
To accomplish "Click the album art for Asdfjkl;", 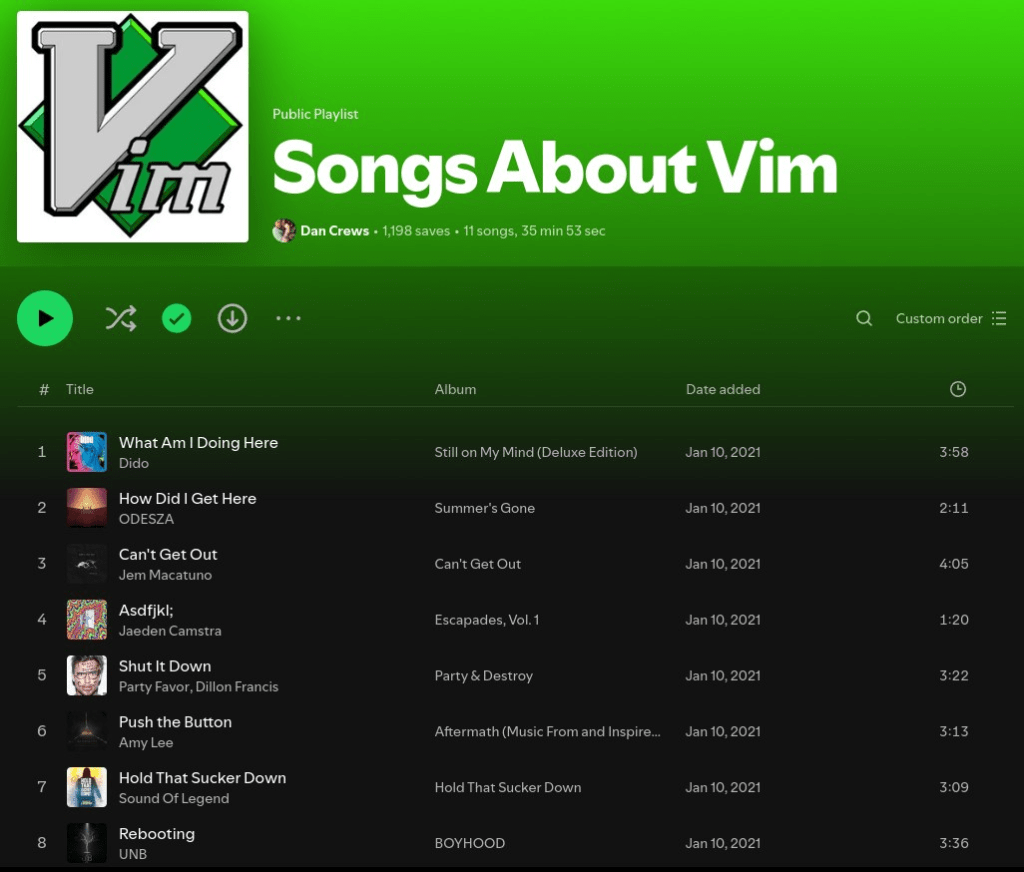I will tap(86, 620).
